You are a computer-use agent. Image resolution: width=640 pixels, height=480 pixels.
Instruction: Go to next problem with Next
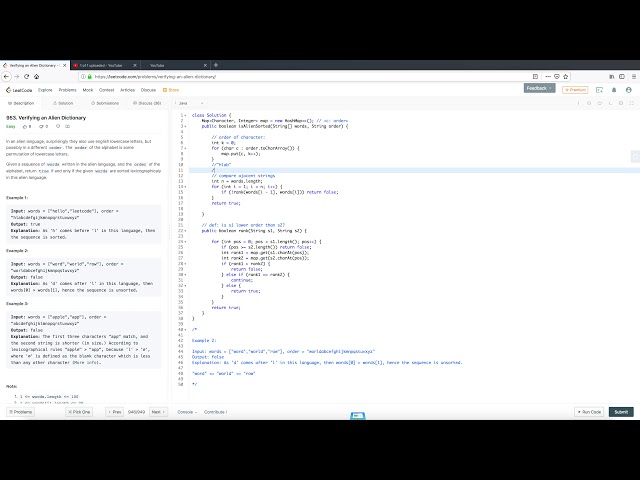click(x=158, y=412)
